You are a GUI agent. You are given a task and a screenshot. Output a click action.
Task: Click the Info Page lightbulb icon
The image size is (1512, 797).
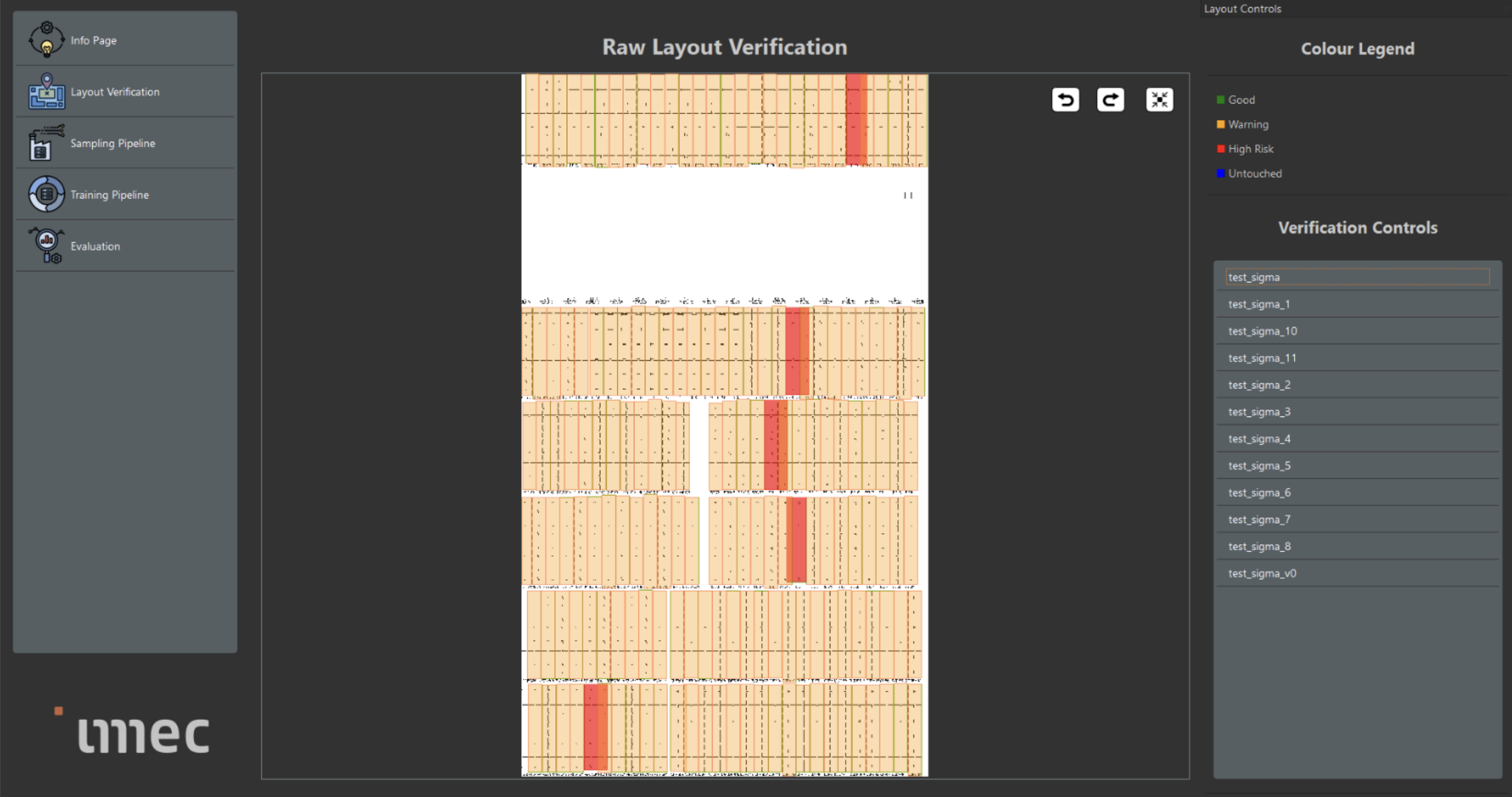(47, 40)
